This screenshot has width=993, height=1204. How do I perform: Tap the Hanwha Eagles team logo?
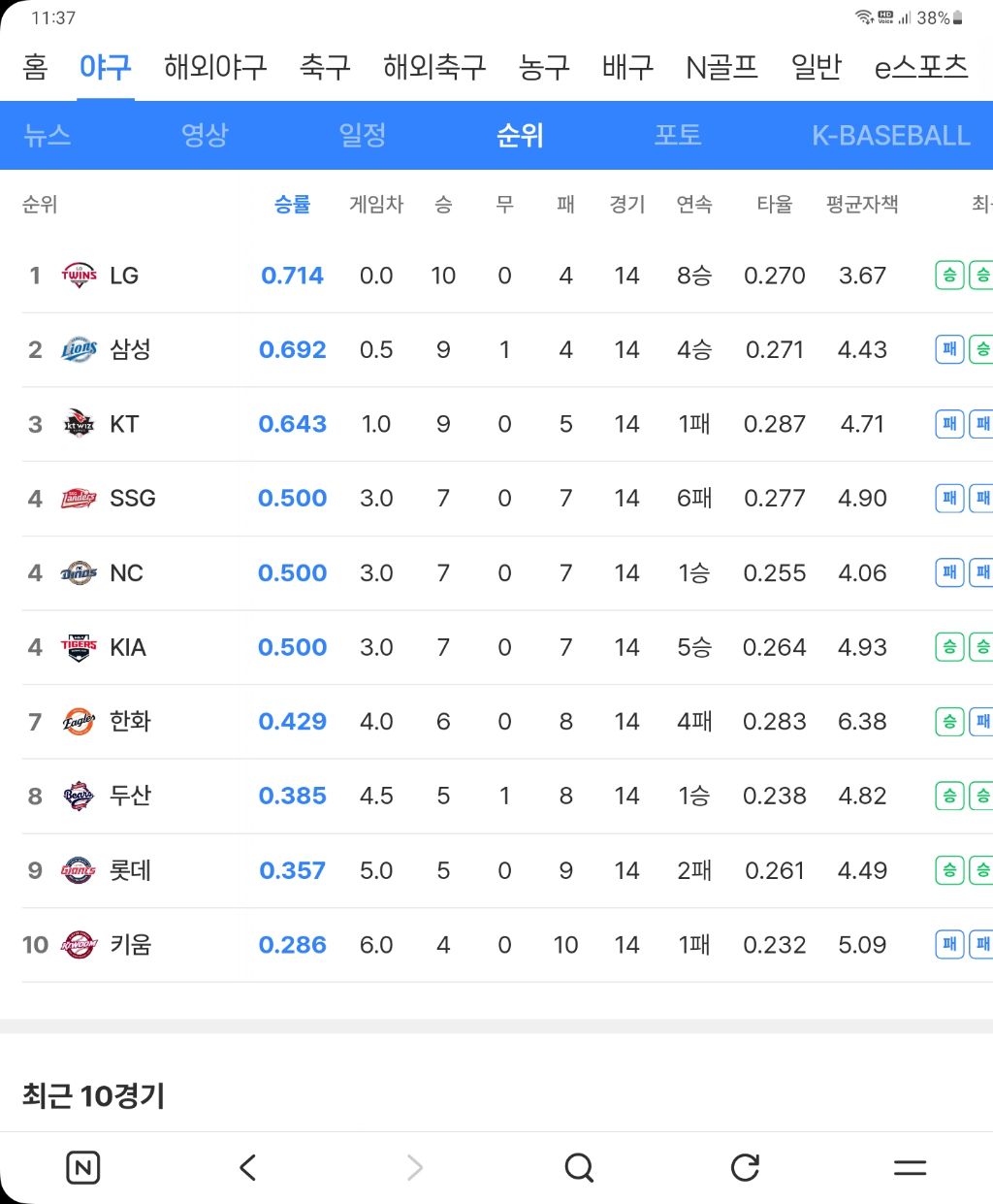(79, 722)
